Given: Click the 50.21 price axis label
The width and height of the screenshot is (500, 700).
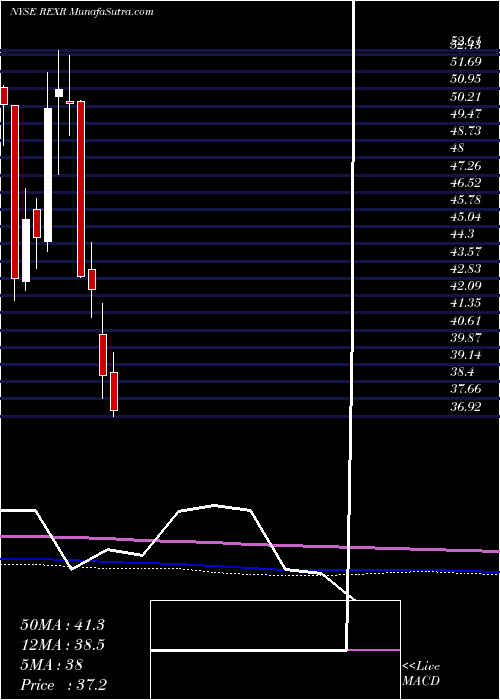Looking at the screenshot, I should 465,96.
